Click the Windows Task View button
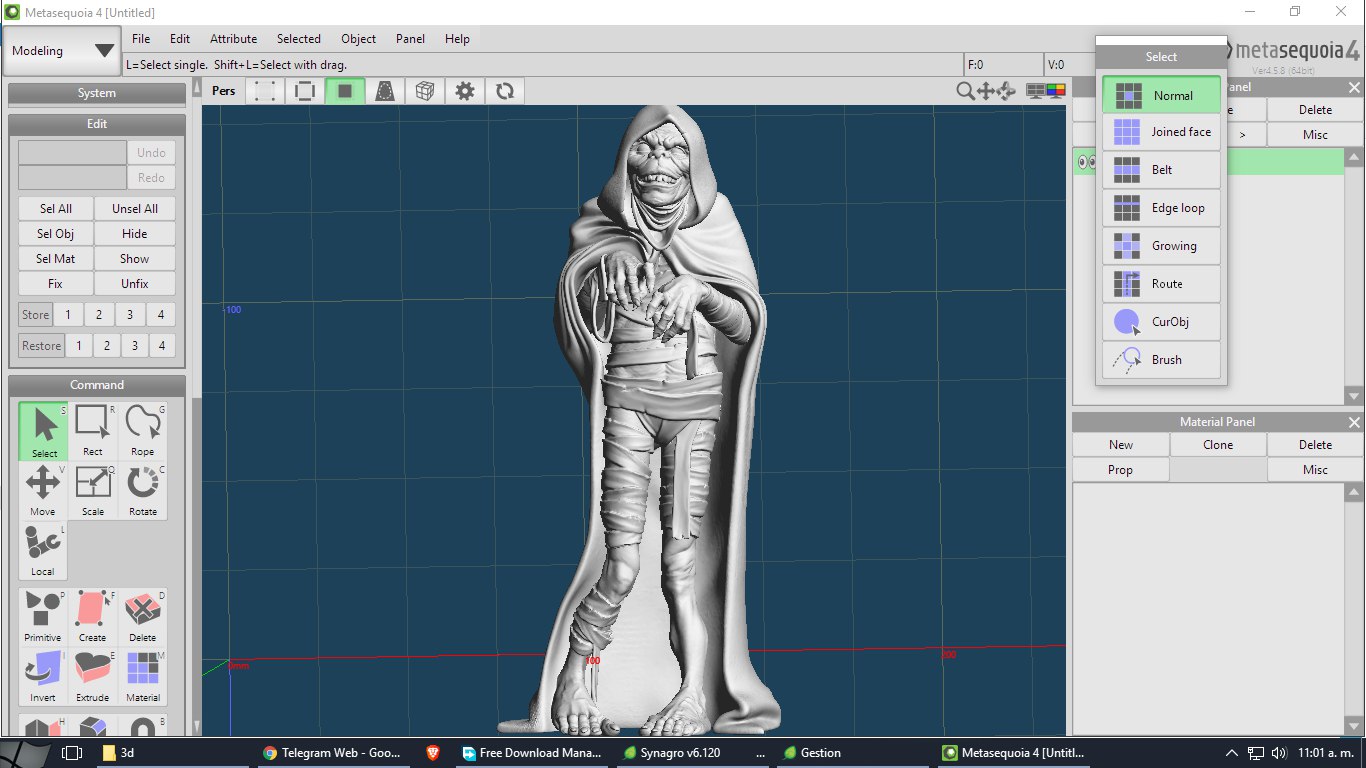 (72, 753)
